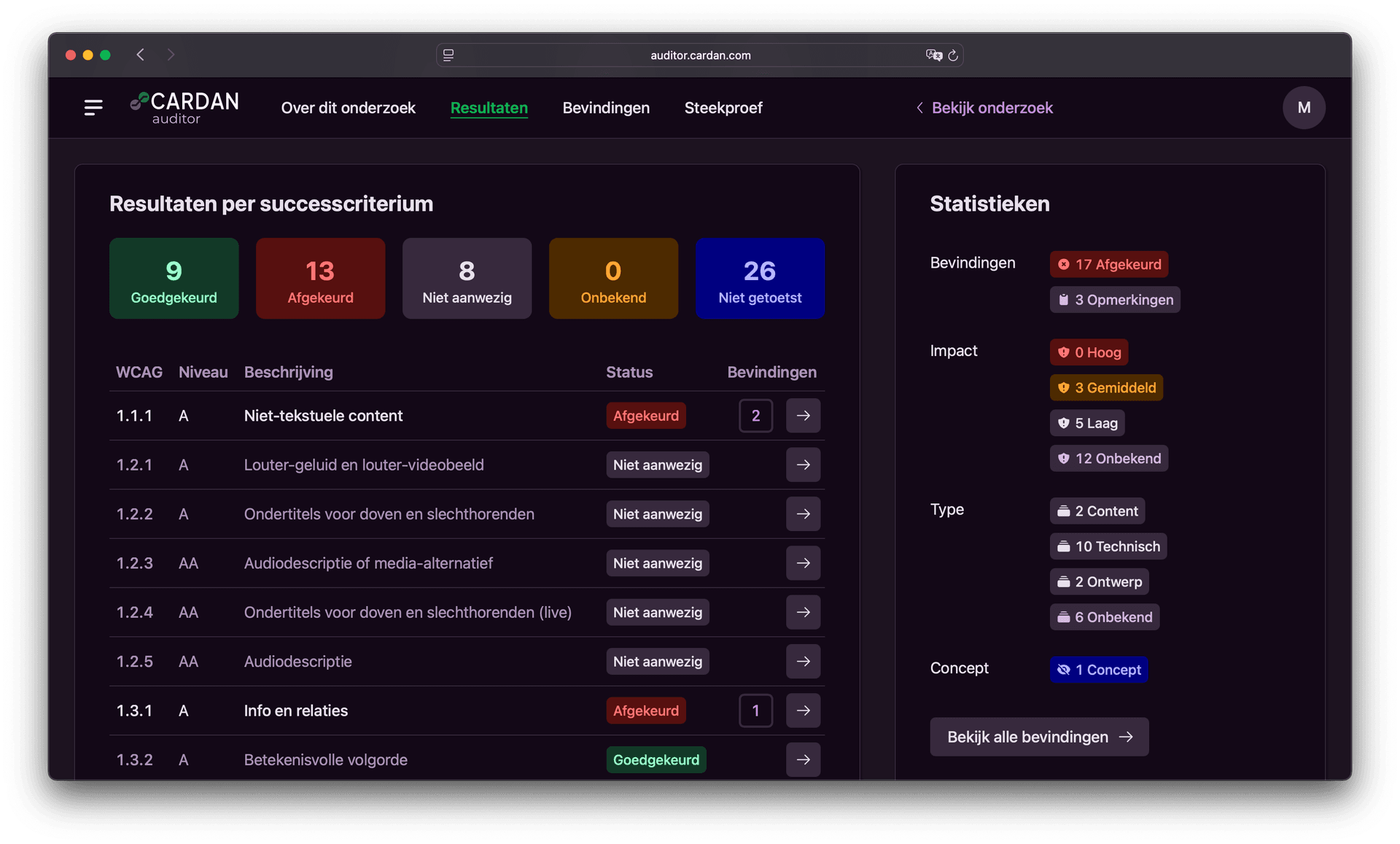Screen dimensions: 1400x844
Task: Click the Niveau column header
Action: pos(203,372)
